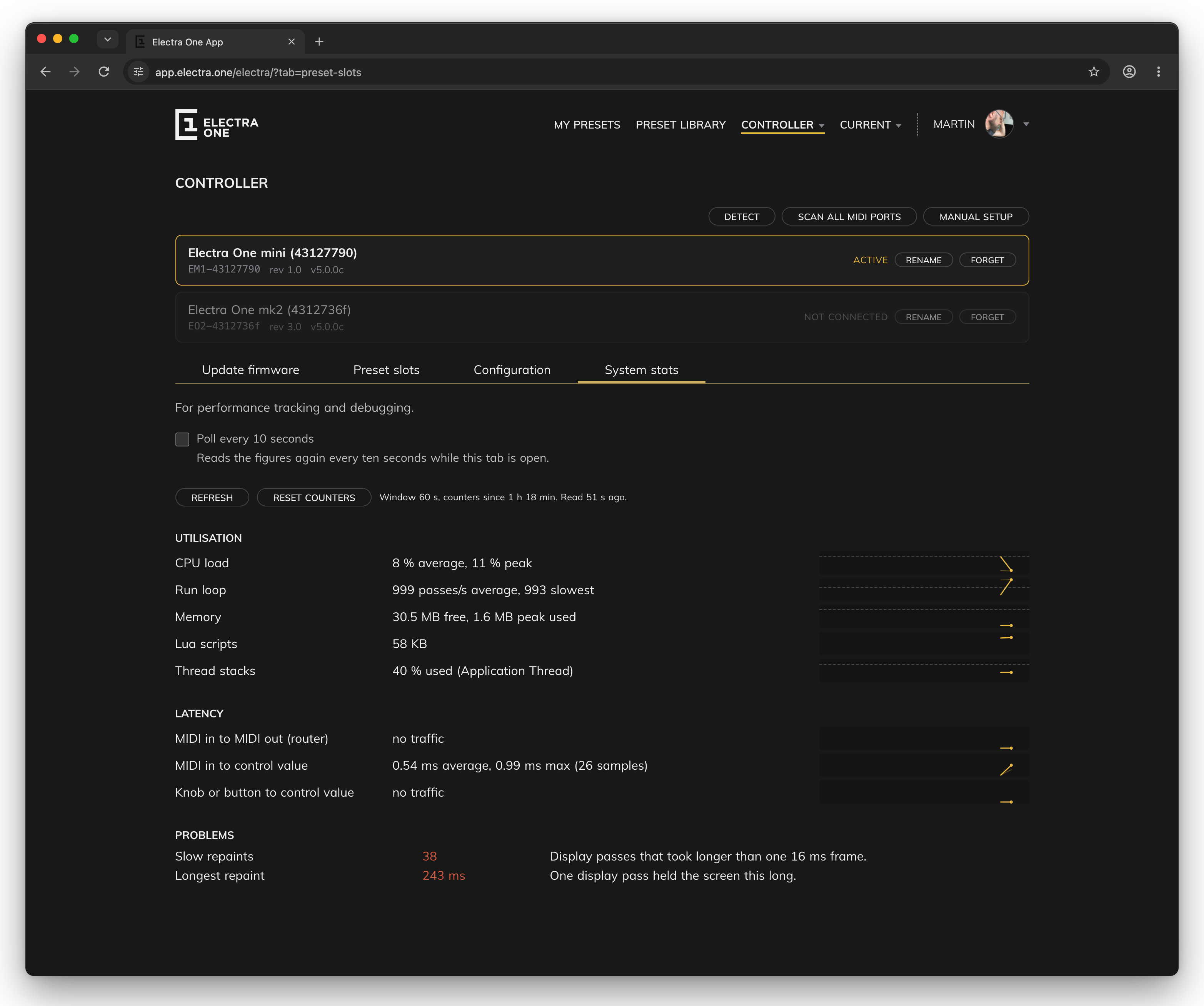Open a new browser tab
1204x1006 pixels.
click(x=319, y=42)
